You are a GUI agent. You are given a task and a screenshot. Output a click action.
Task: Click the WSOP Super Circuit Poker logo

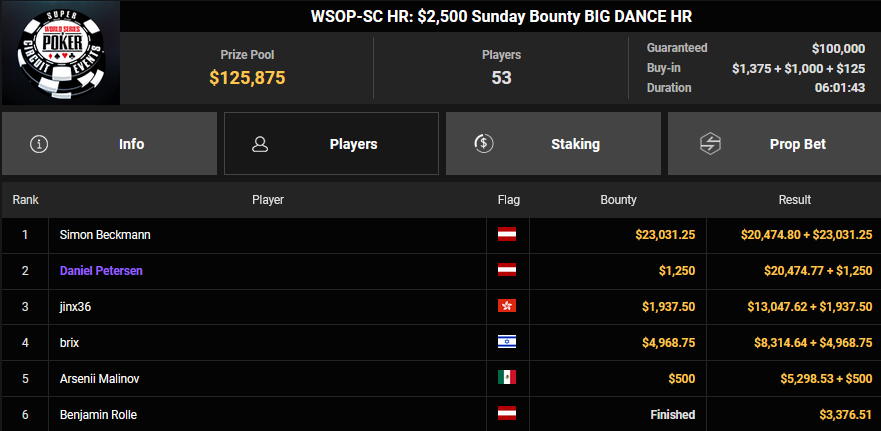[60, 53]
